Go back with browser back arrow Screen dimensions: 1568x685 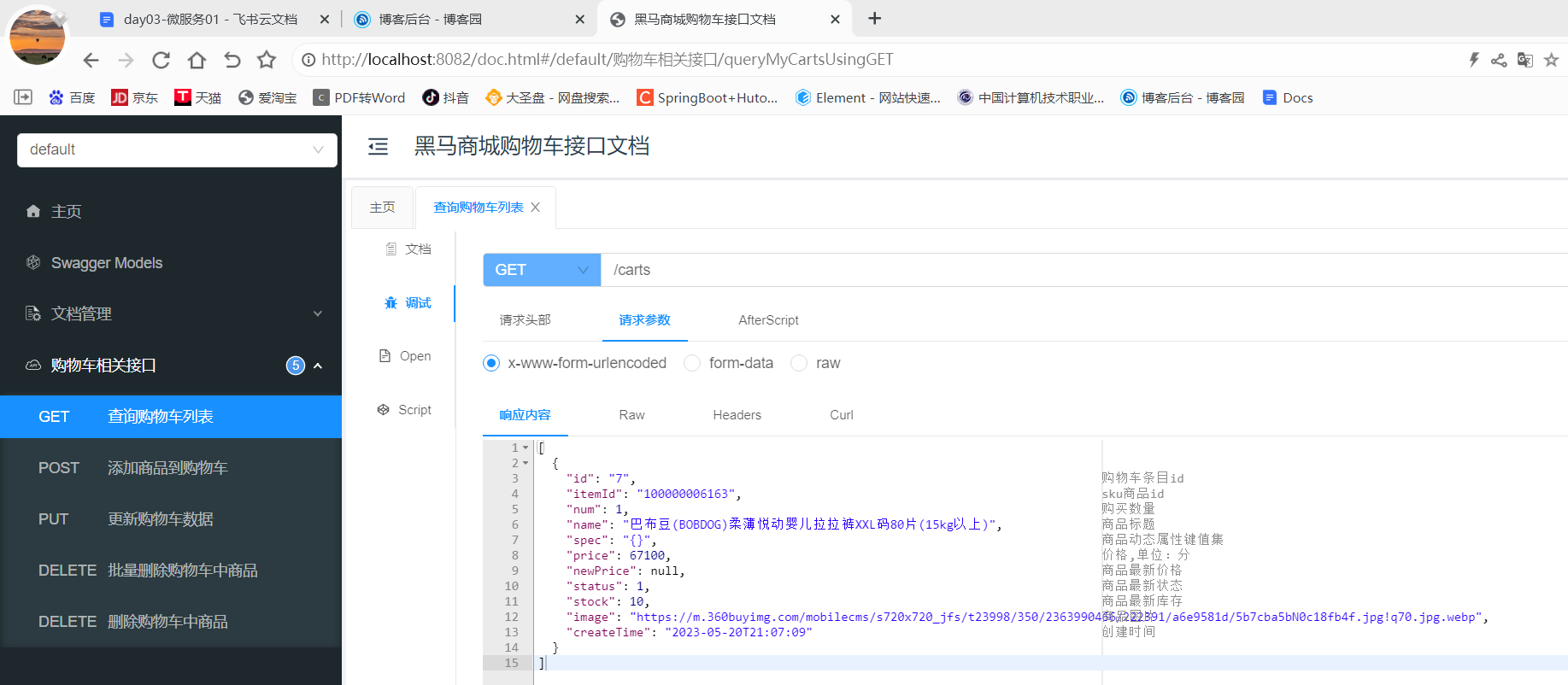91,60
